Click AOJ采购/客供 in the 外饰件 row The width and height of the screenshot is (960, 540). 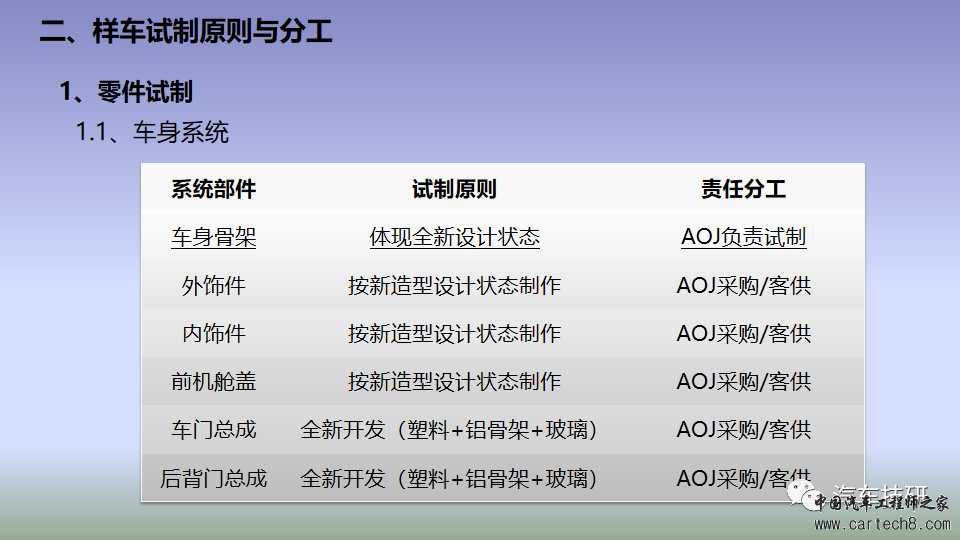point(743,286)
